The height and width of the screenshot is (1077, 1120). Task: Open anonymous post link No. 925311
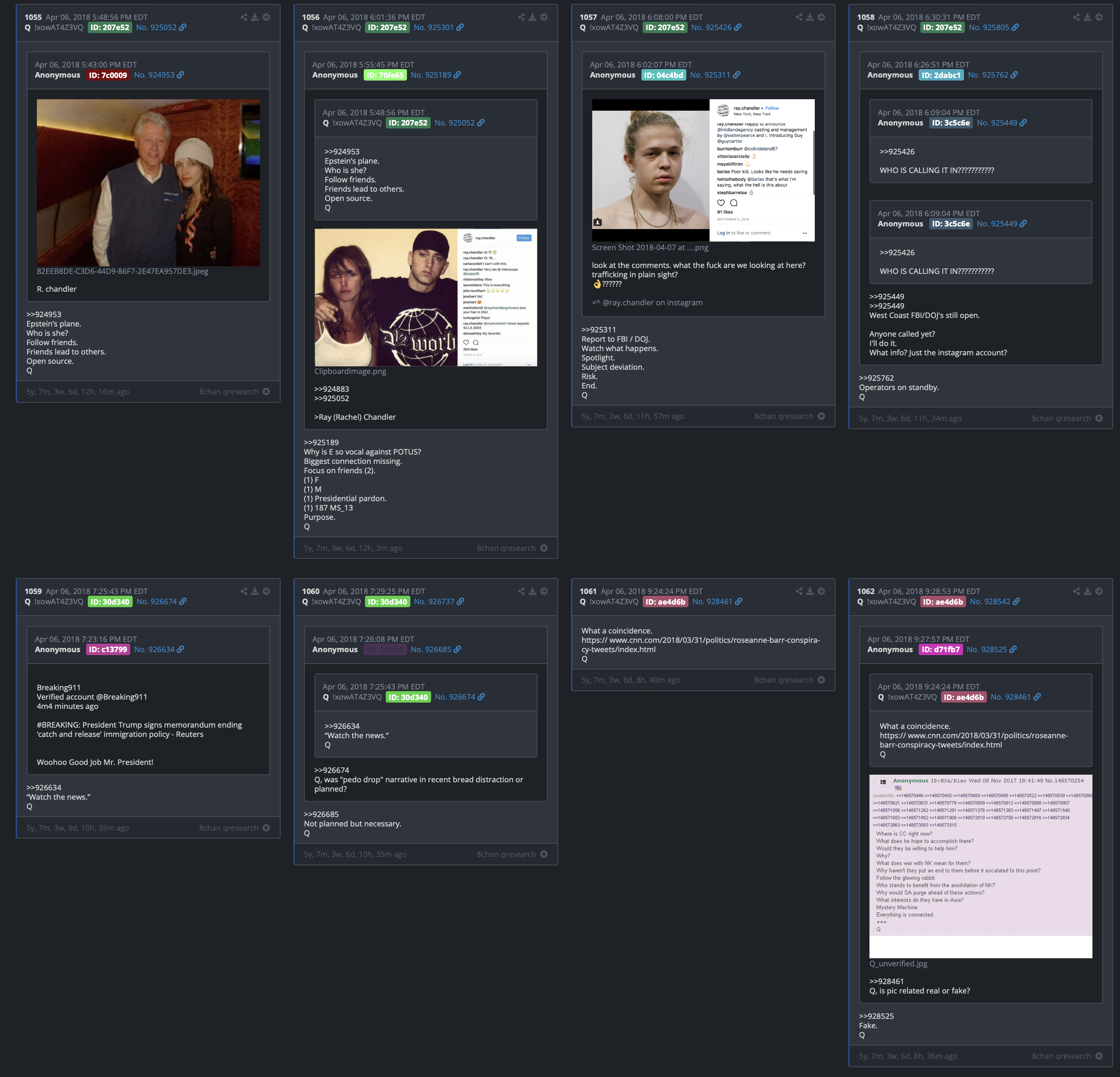coord(710,75)
